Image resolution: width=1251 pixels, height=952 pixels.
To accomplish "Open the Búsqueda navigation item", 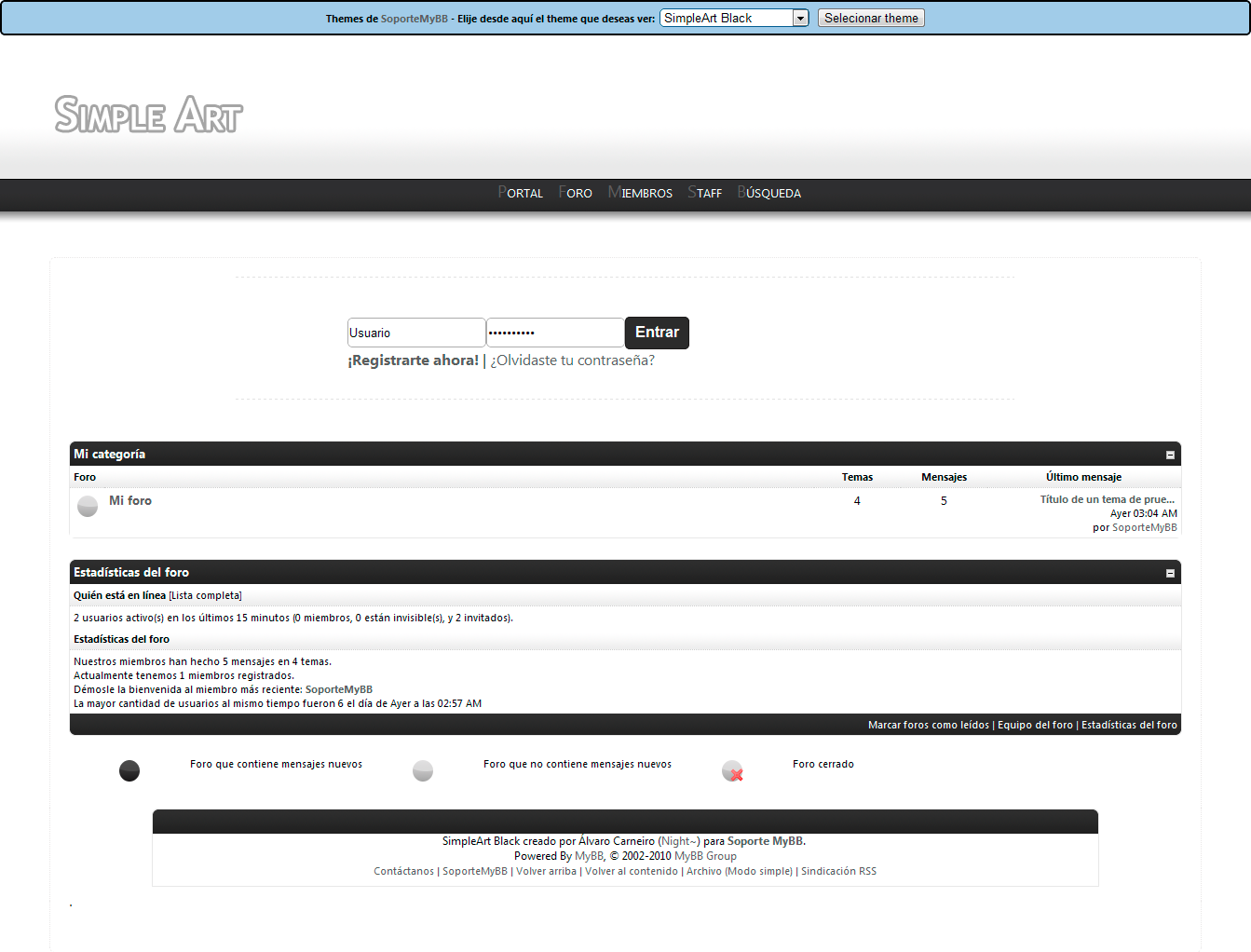I will (769, 193).
